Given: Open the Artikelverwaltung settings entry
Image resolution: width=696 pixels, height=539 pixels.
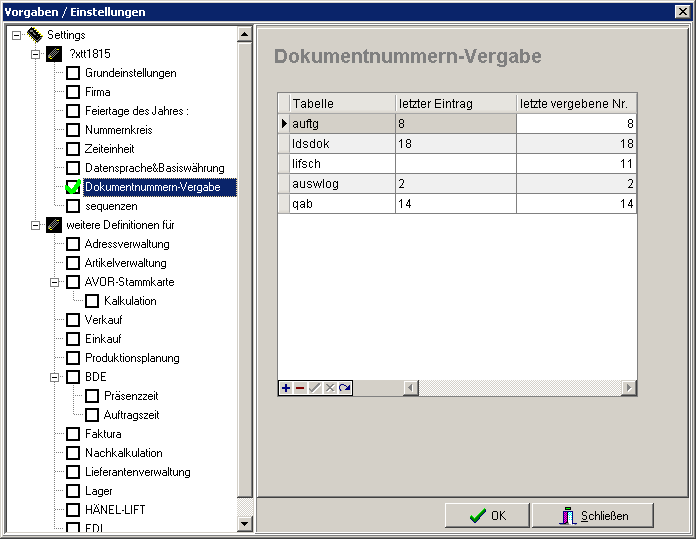Looking at the screenshot, I should [125, 263].
